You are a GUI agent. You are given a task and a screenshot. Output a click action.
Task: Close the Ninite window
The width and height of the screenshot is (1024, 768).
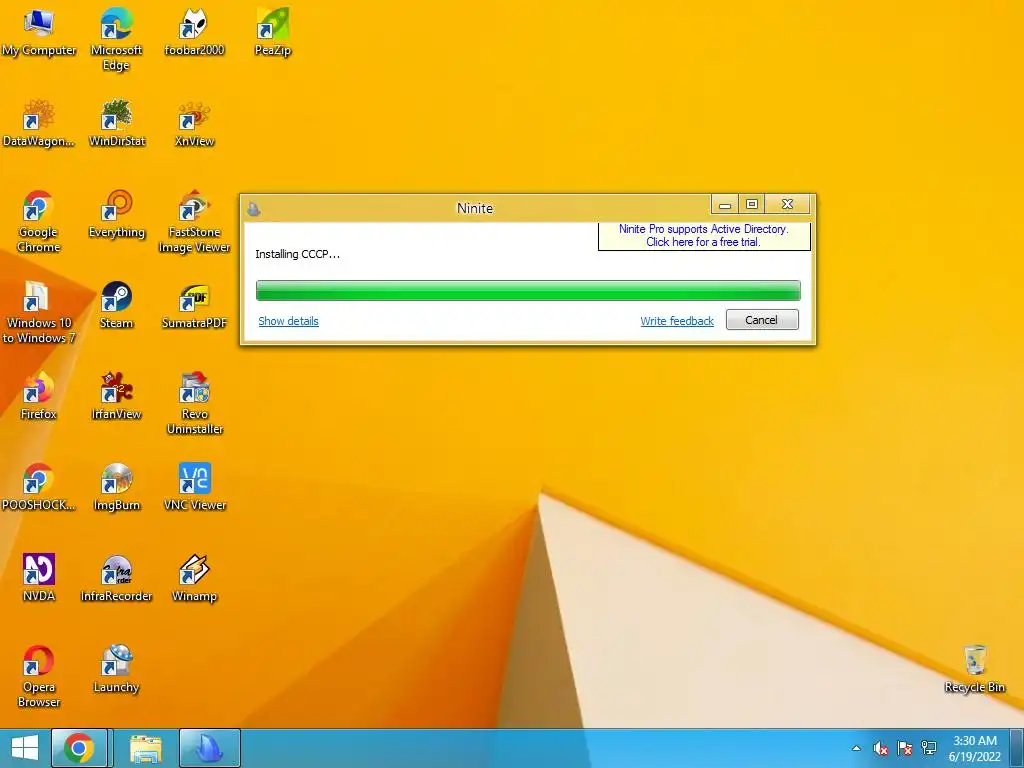coord(788,205)
